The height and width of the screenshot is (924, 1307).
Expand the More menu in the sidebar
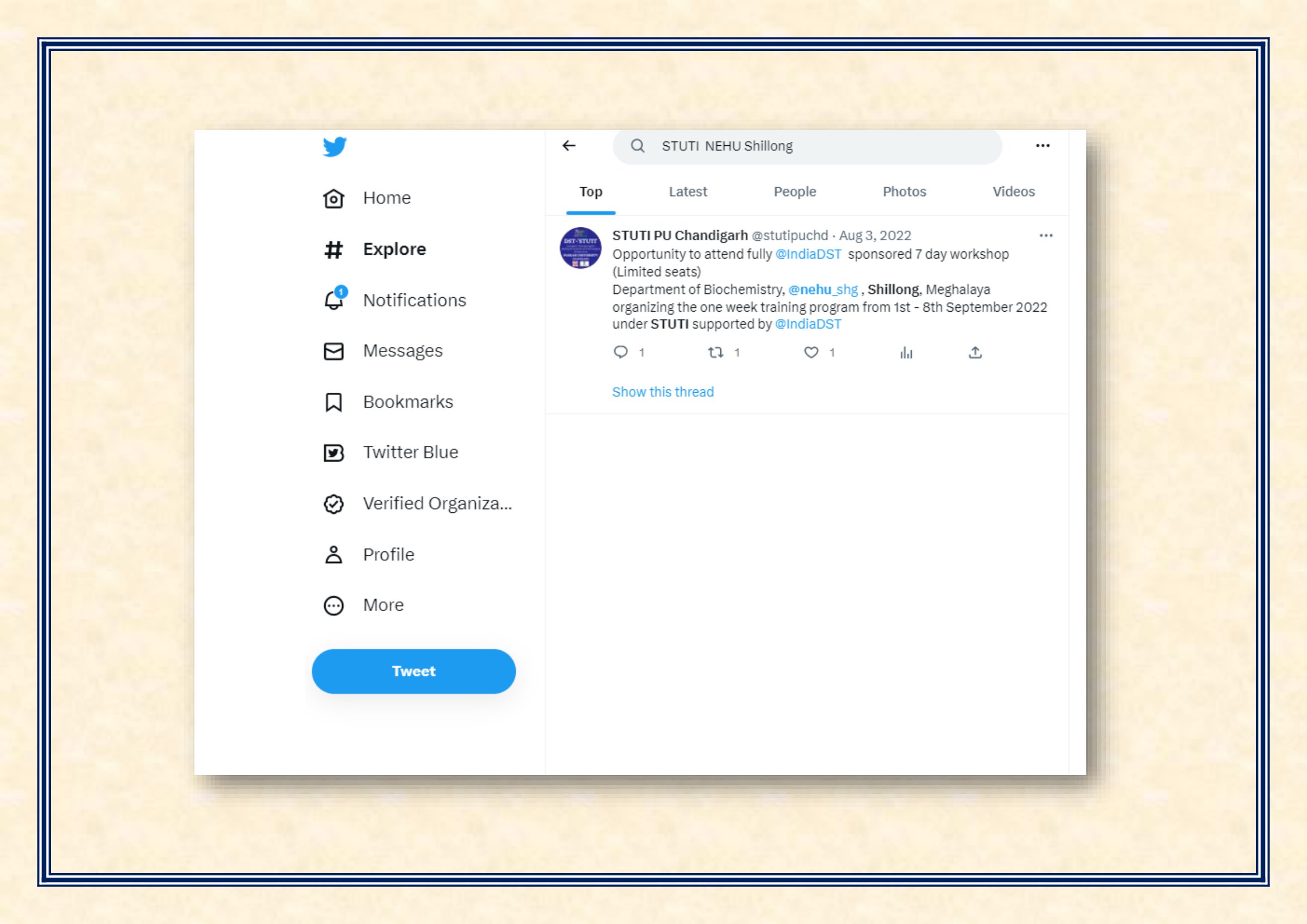coord(364,606)
